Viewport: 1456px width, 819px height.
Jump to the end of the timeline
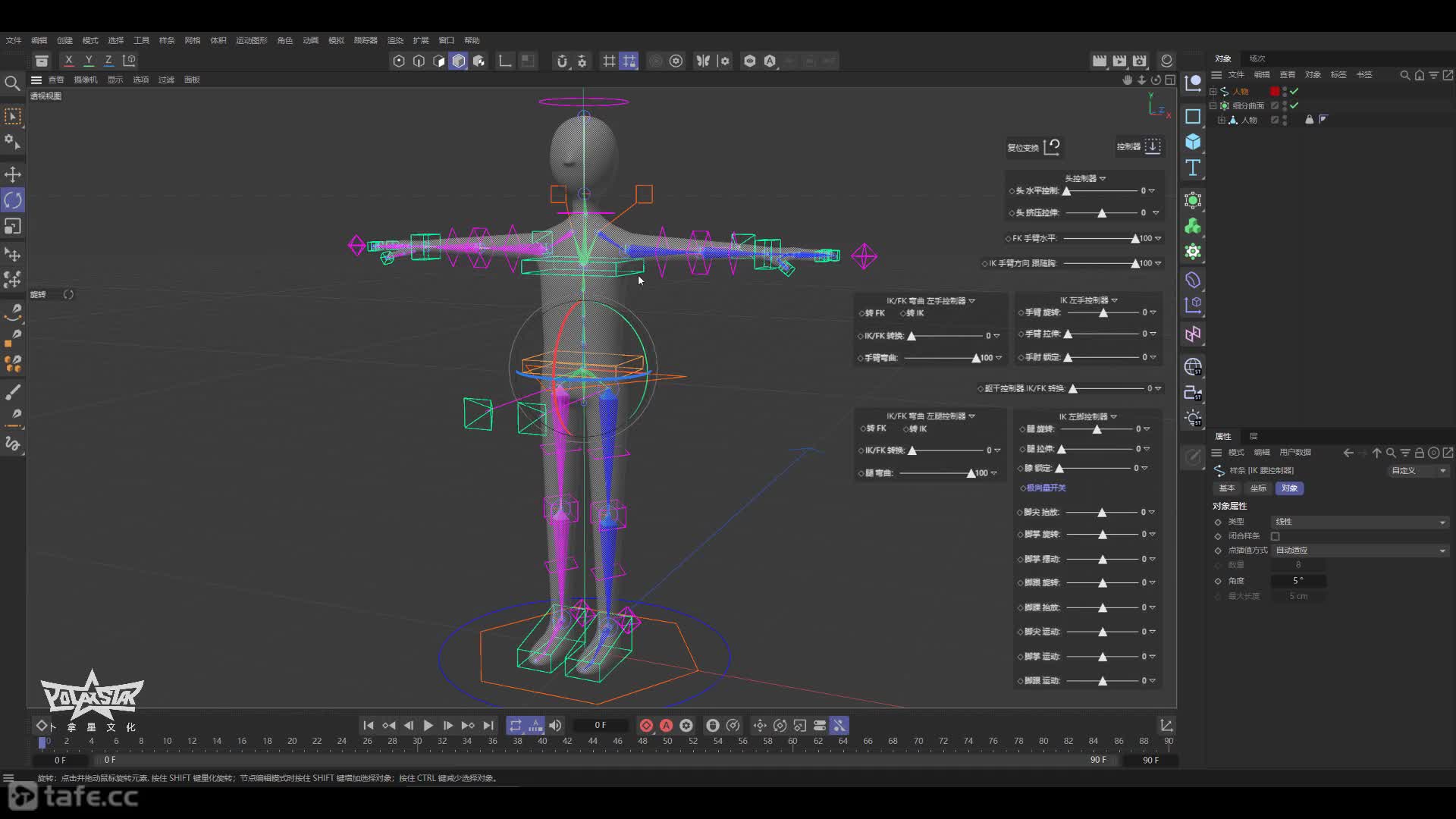(488, 726)
